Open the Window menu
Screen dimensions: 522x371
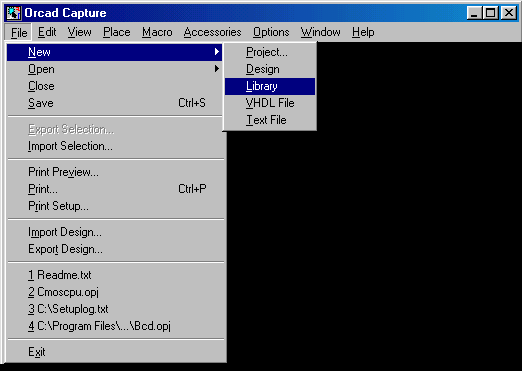320,32
